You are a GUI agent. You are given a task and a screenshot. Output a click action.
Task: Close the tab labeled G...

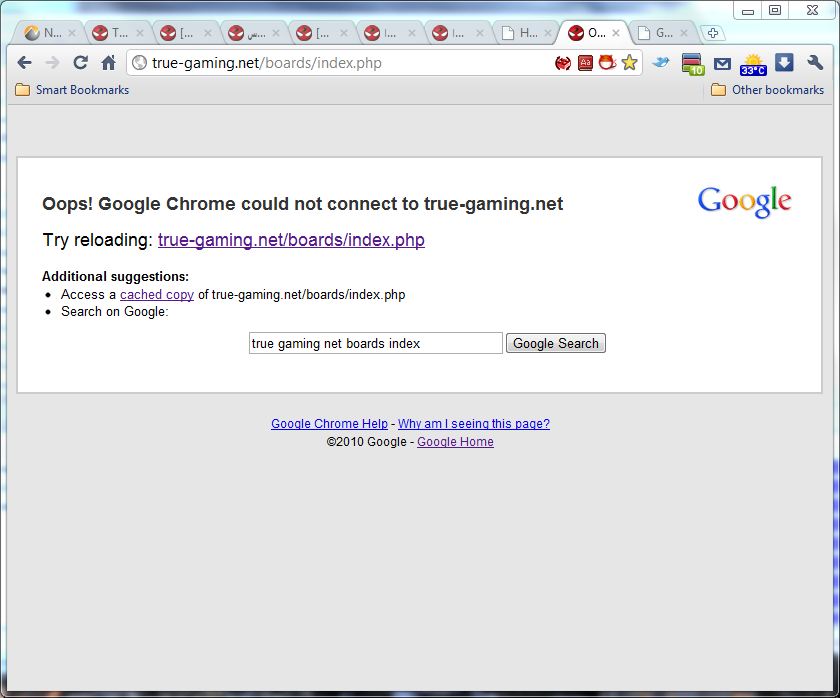click(684, 33)
